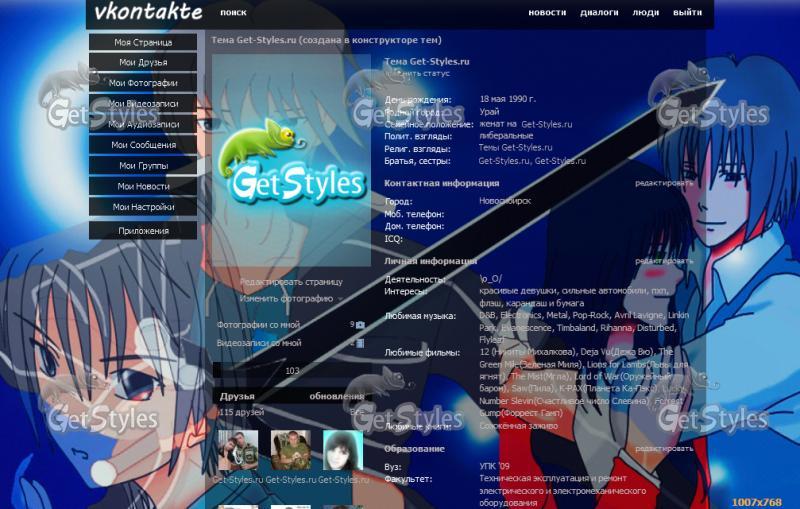
Task: Open Мои Сообщения sidebar button
Action: coord(143,145)
